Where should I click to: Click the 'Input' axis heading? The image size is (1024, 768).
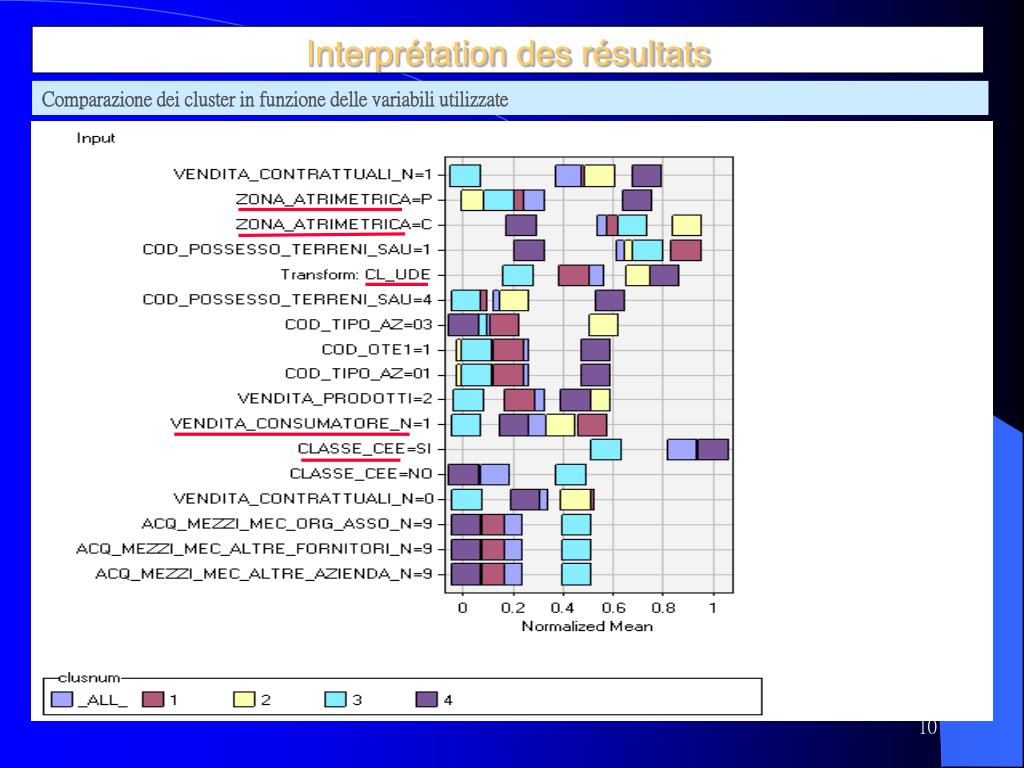(95, 138)
